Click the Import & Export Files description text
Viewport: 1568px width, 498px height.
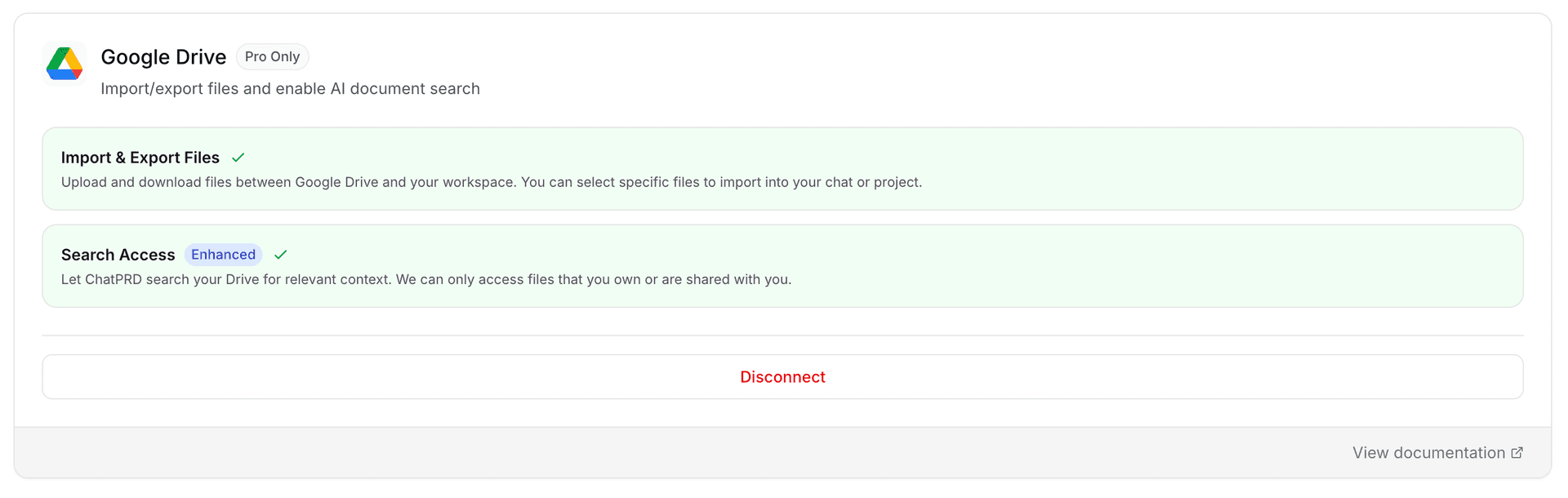tap(491, 182)
